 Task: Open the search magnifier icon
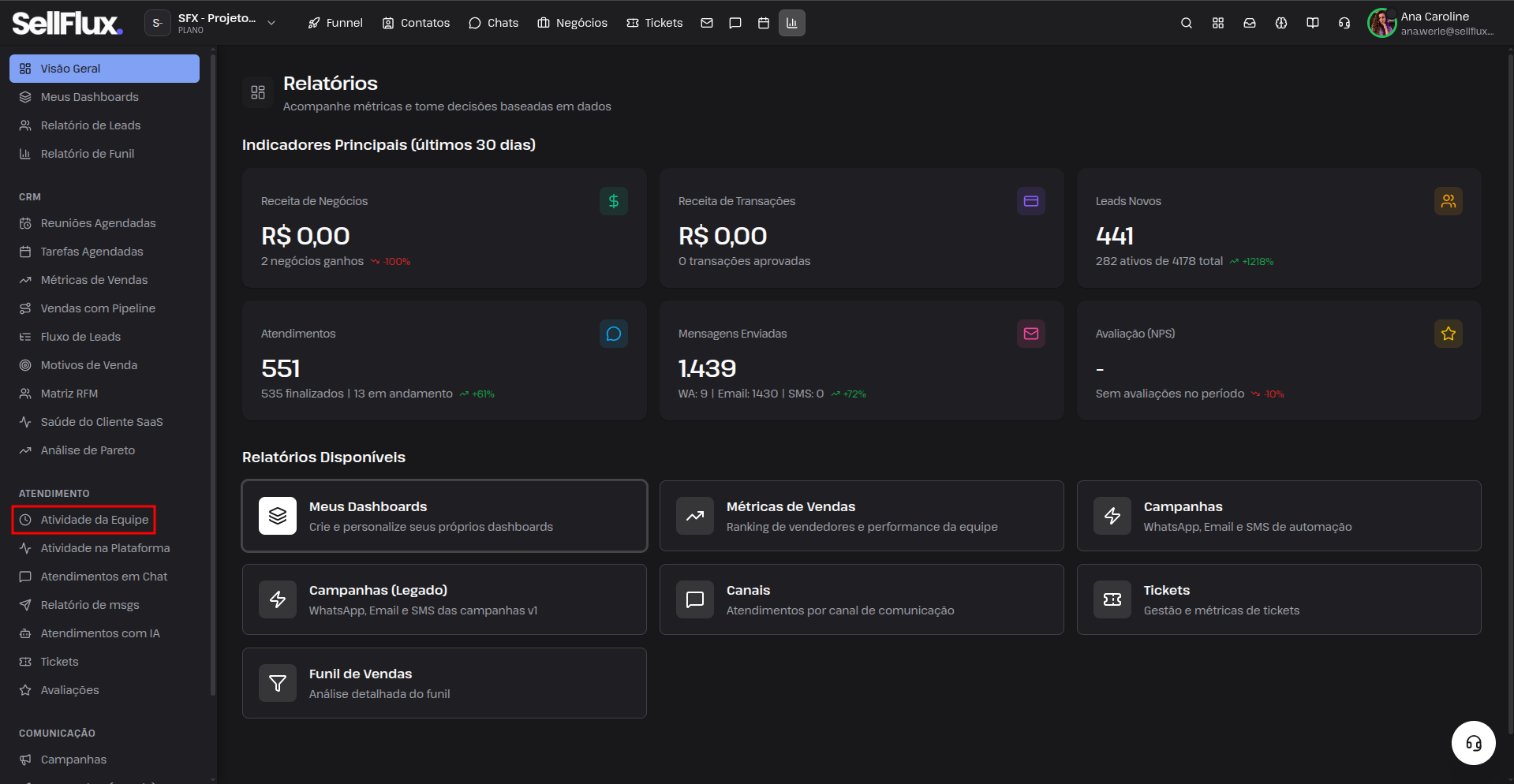(1187, 23)
